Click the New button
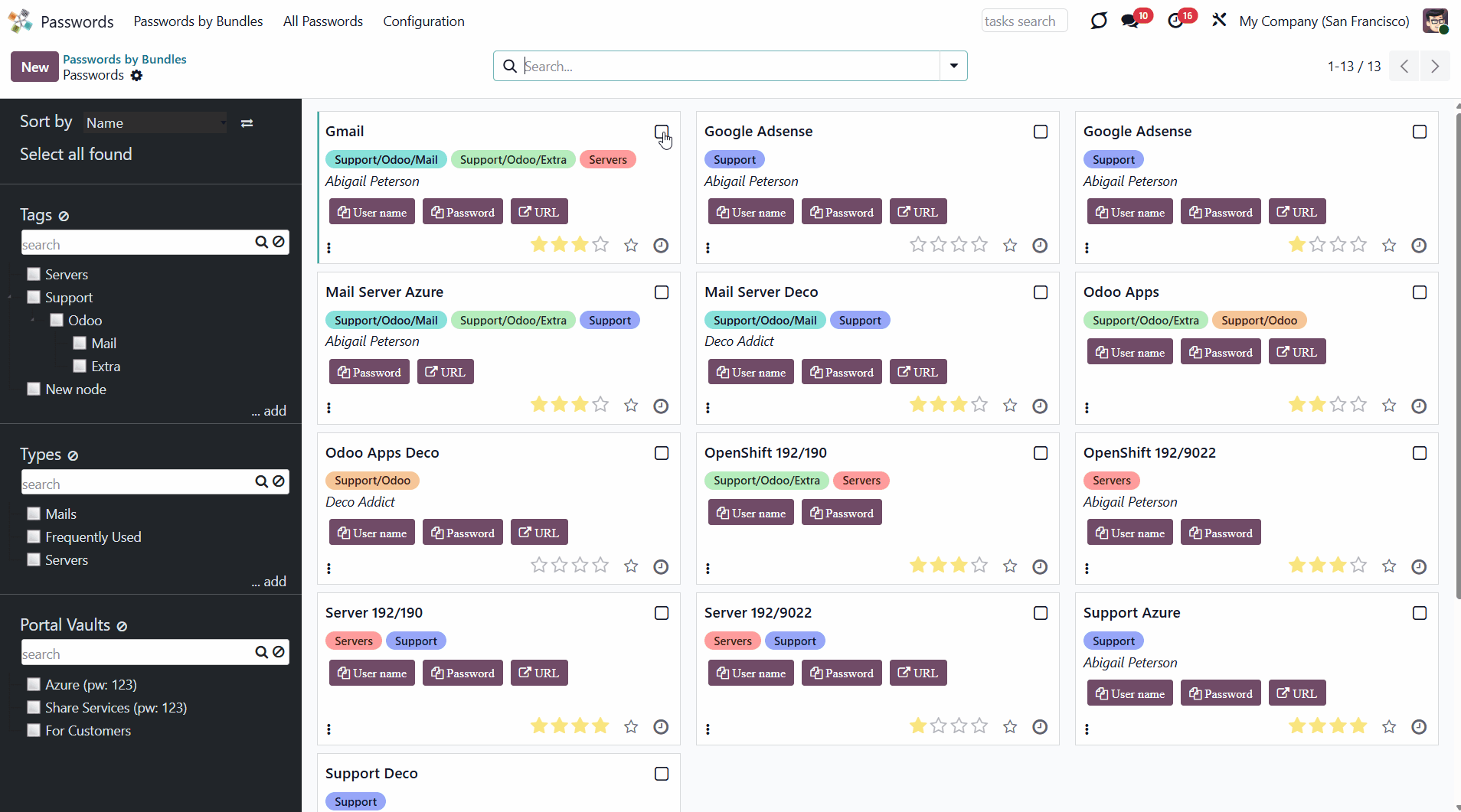1461x812 pixels. click(34, 67)
